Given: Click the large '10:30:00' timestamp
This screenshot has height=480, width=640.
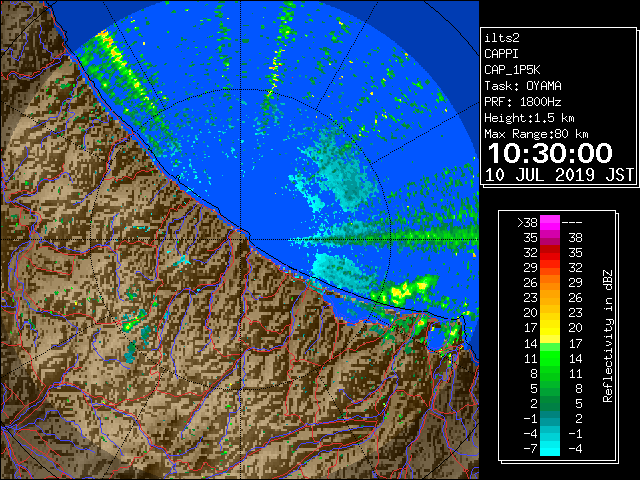Looking at the screenshot, I should [550, 153].
